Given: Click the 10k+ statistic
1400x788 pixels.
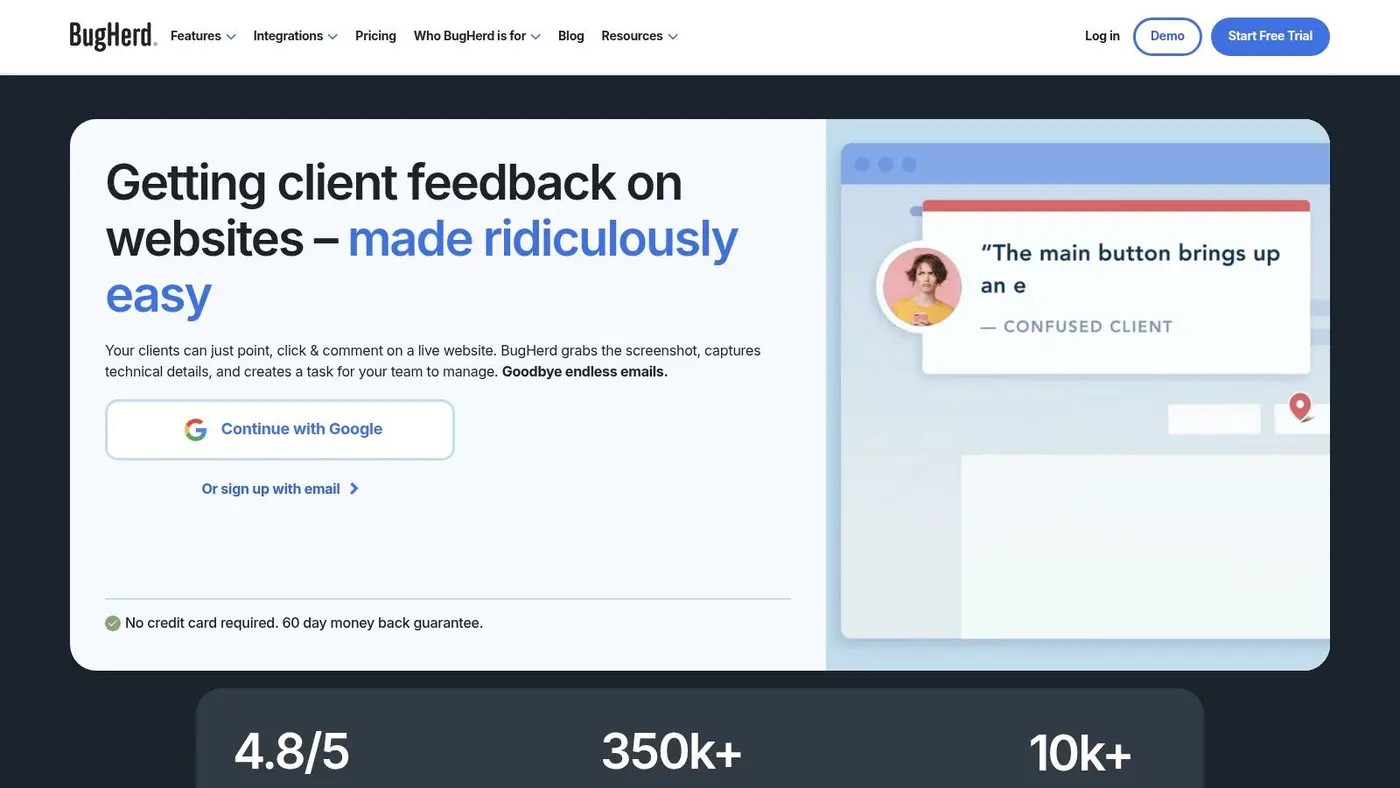Looking at the screenshot, I should (x=1079, y=754).
